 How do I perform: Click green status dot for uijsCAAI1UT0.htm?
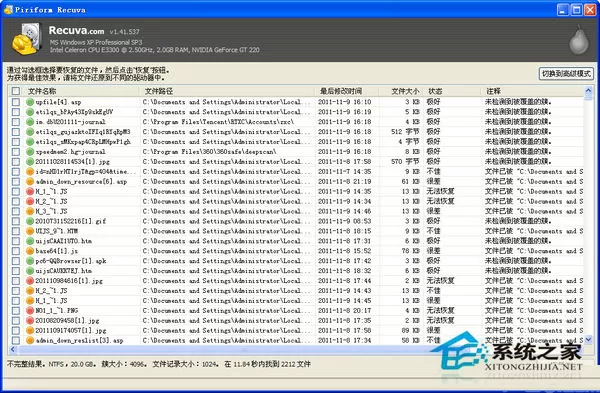(x=30, y=241)
